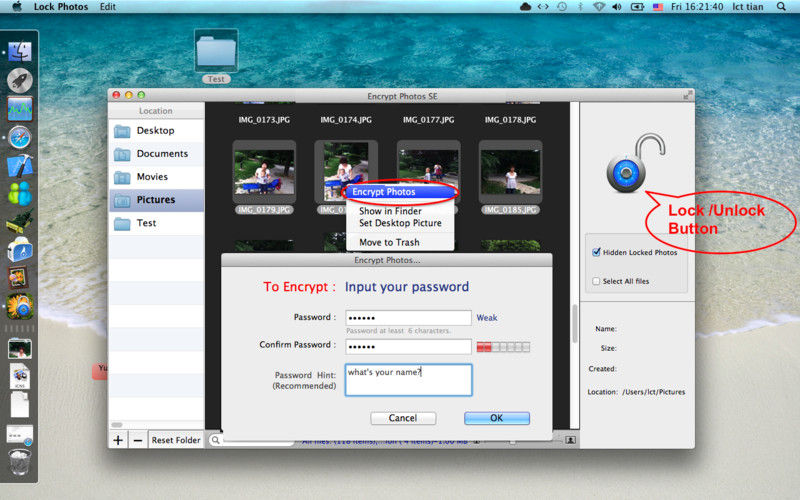Select the IMG_0179.JPG photo thumbnail
The width and height of the screenshot is (800, 500).
click(264, 172)
